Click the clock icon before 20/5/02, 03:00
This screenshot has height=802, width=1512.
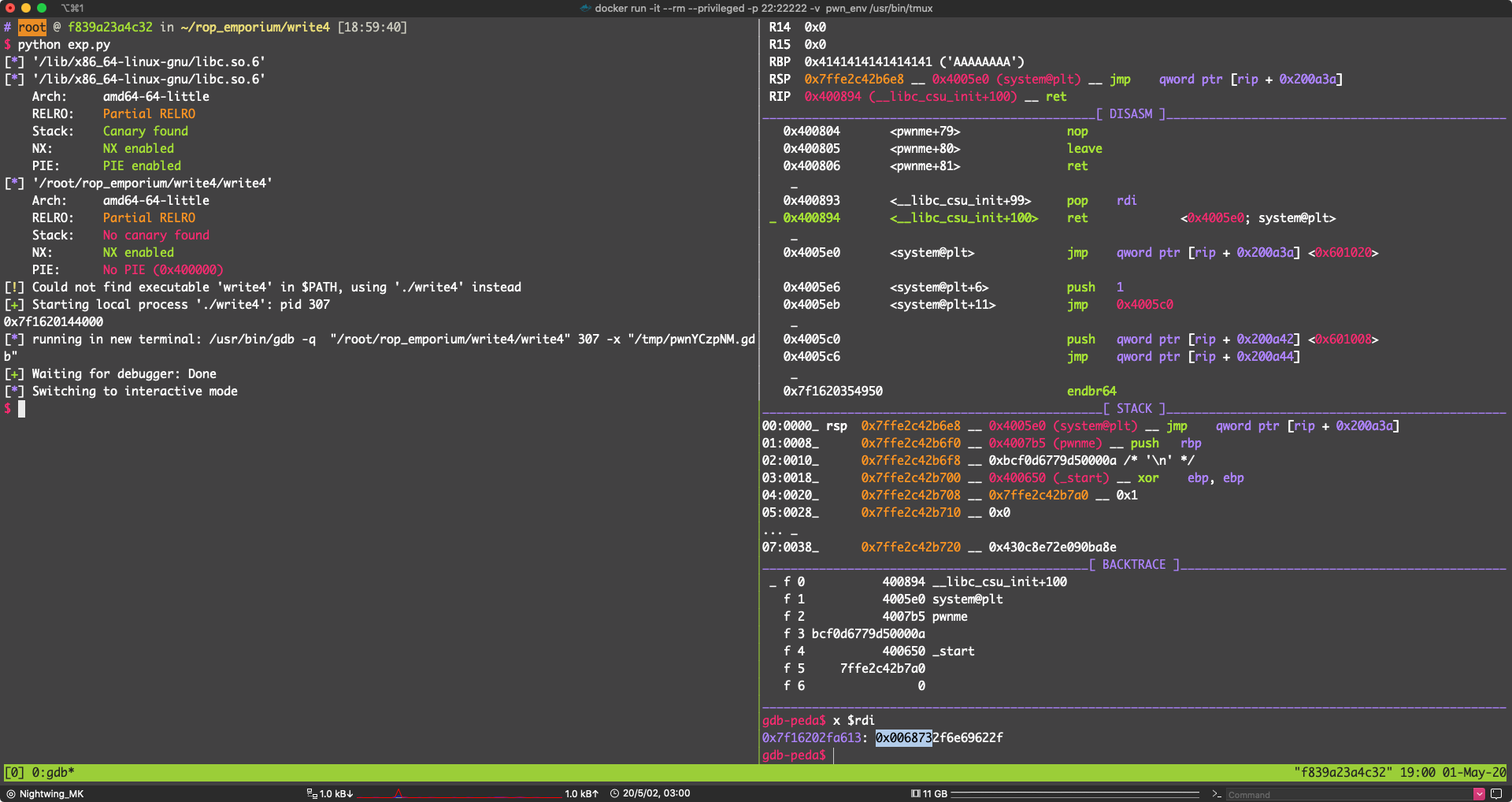pyautogui.click(x=615, y=793)
